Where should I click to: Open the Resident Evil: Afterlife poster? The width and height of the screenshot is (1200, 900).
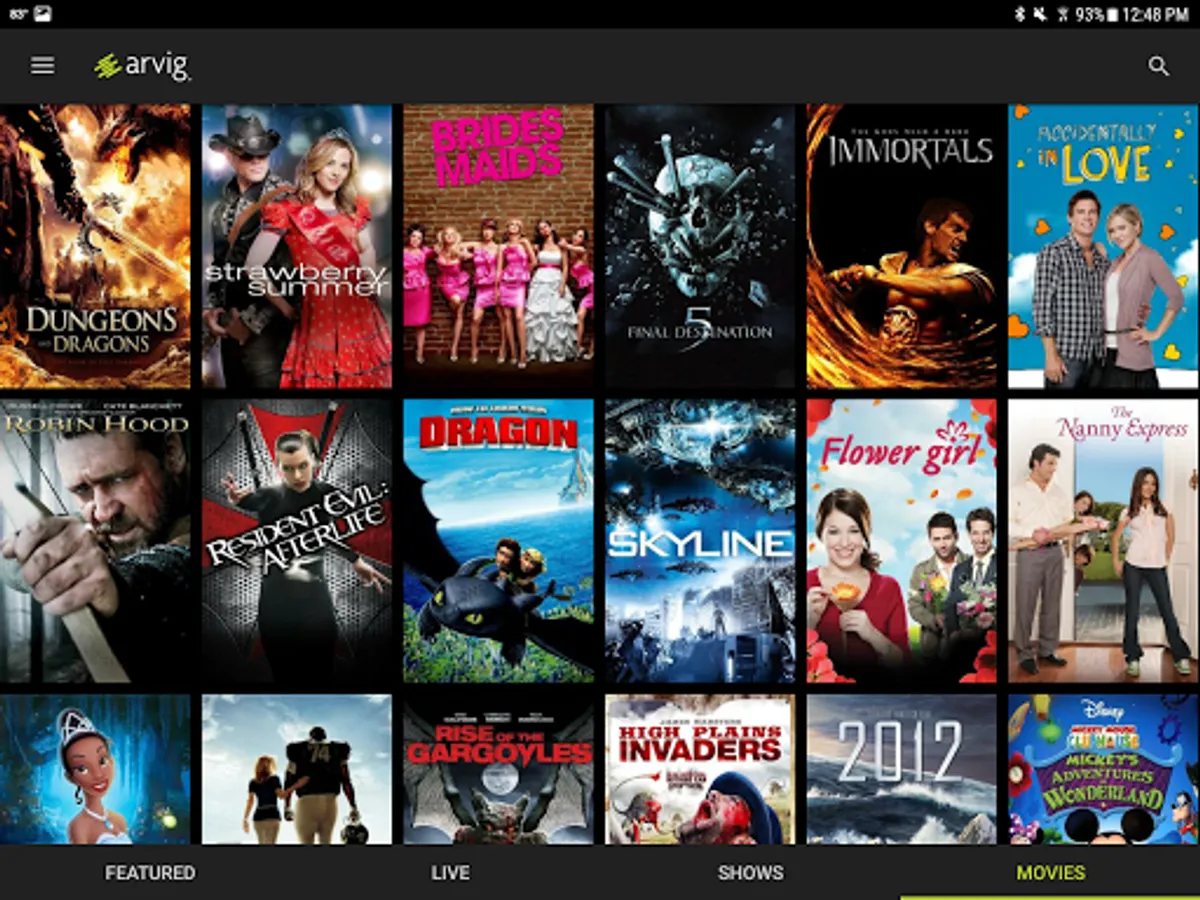tap(297, 541)
